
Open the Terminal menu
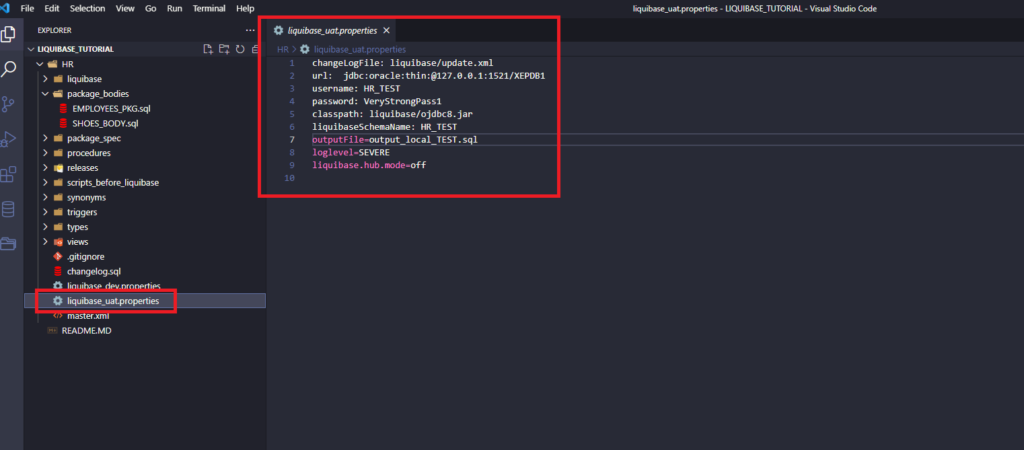coord(209,8)
